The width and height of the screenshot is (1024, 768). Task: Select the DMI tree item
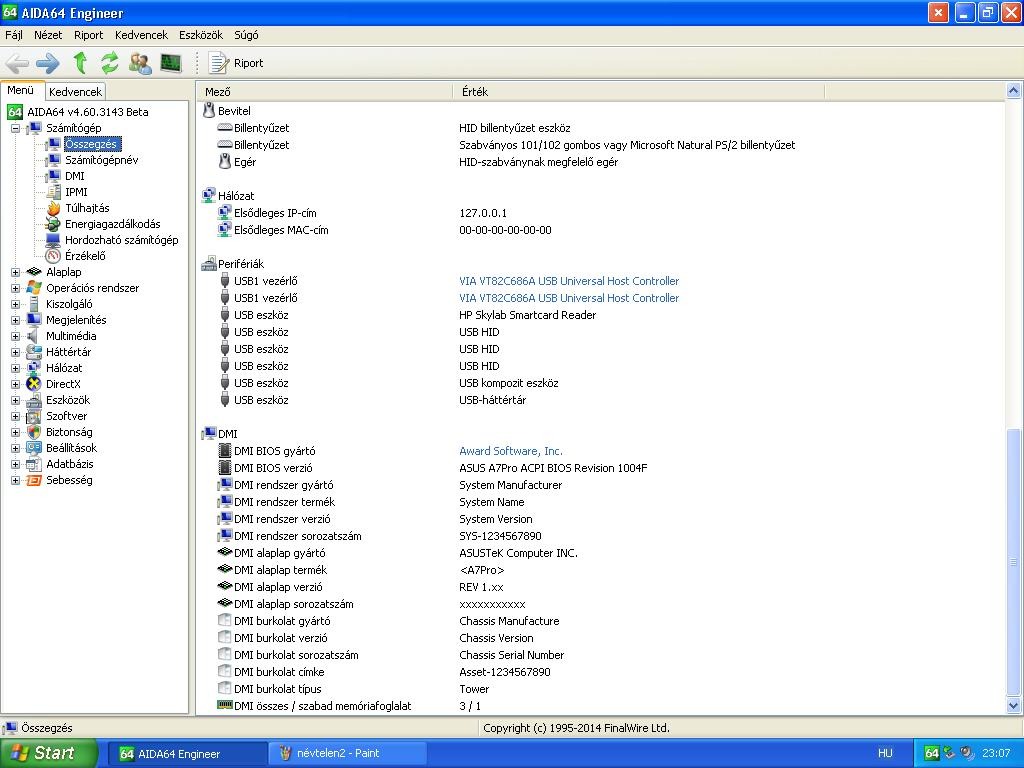click(x=74, y=176)
